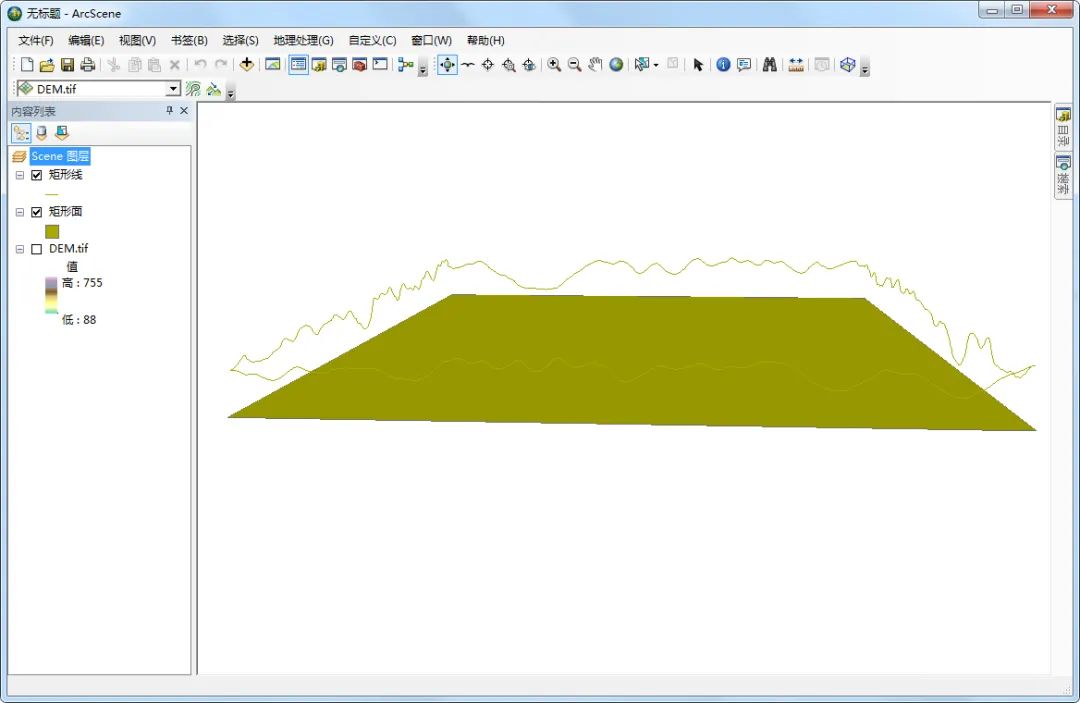Open the 窗口(W) menu
Viewport: 1080px width, 703px height.
click(x=431, y=40)
